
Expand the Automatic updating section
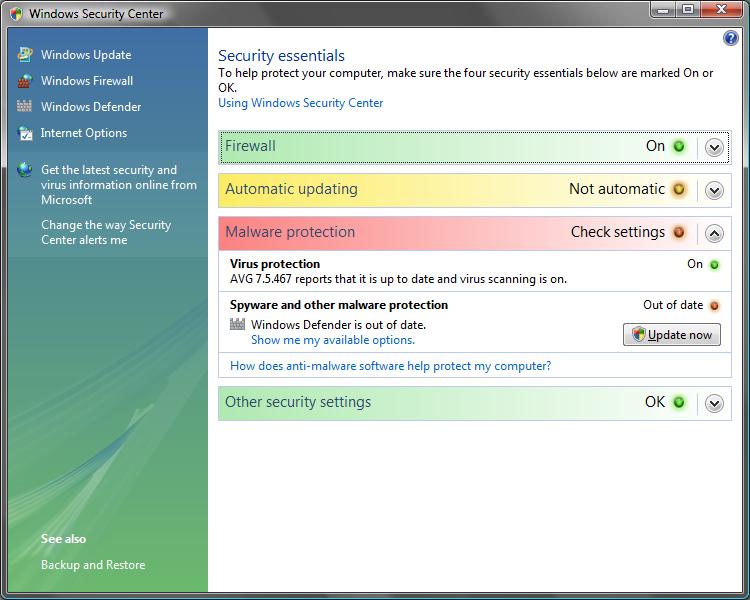(714, 190)
